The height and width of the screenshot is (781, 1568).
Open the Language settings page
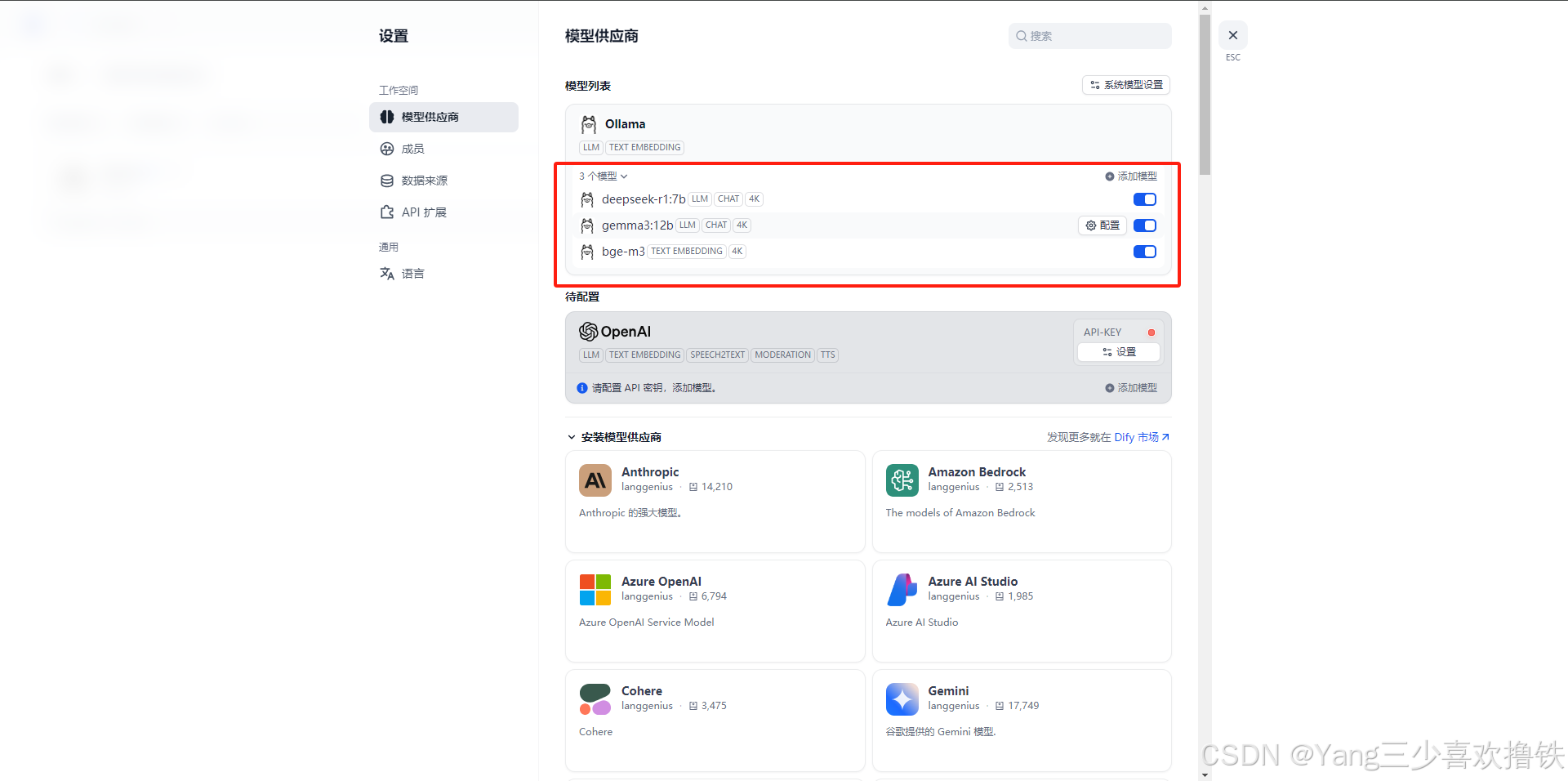(443, 274)
